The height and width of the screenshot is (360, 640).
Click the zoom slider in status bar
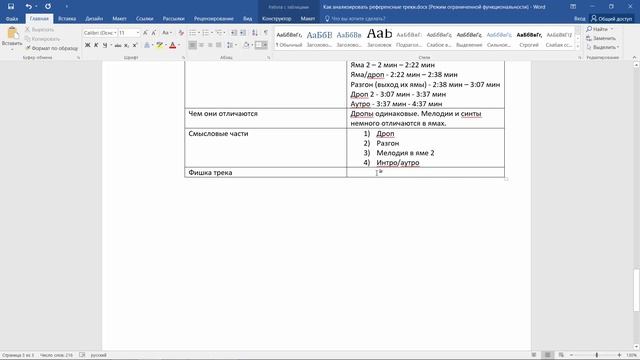pyautogui.click(x=597, y=355)
